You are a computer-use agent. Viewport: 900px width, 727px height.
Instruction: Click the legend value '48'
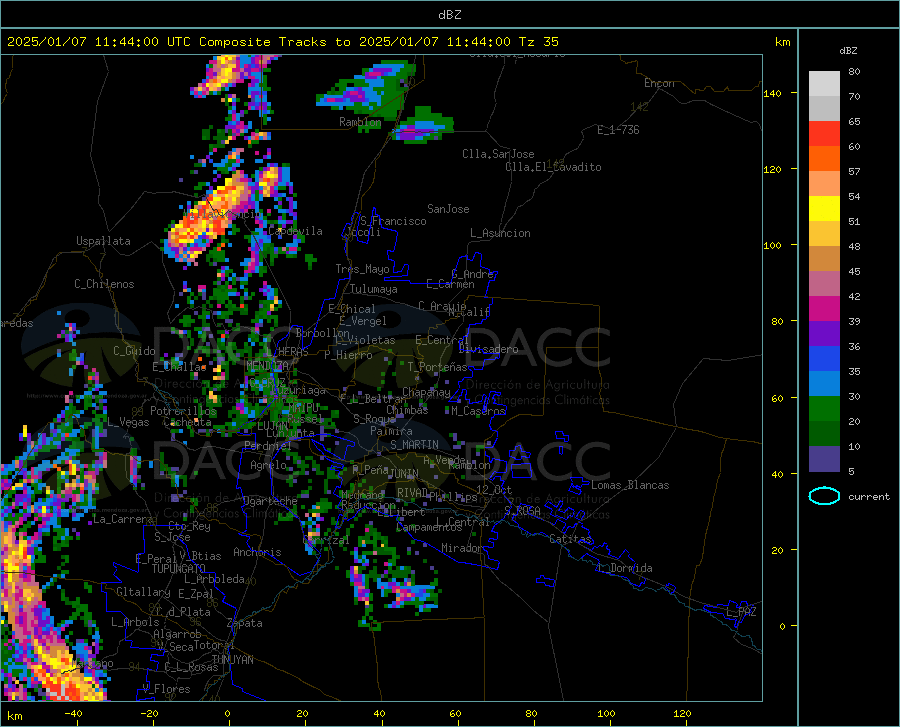click(854, 247)
